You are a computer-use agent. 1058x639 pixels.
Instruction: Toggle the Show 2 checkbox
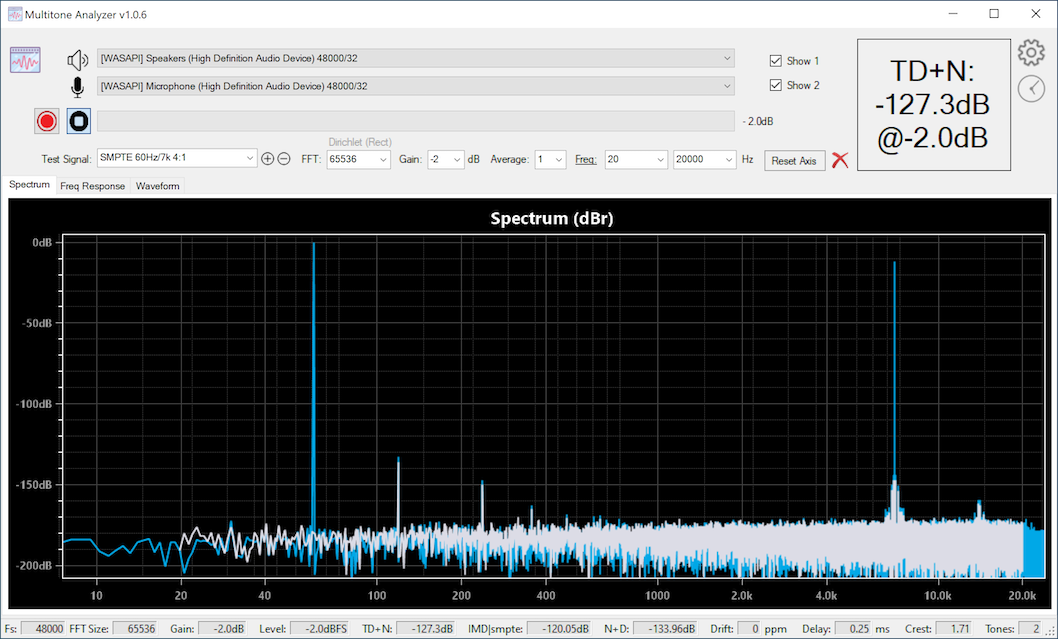(776, 85)
